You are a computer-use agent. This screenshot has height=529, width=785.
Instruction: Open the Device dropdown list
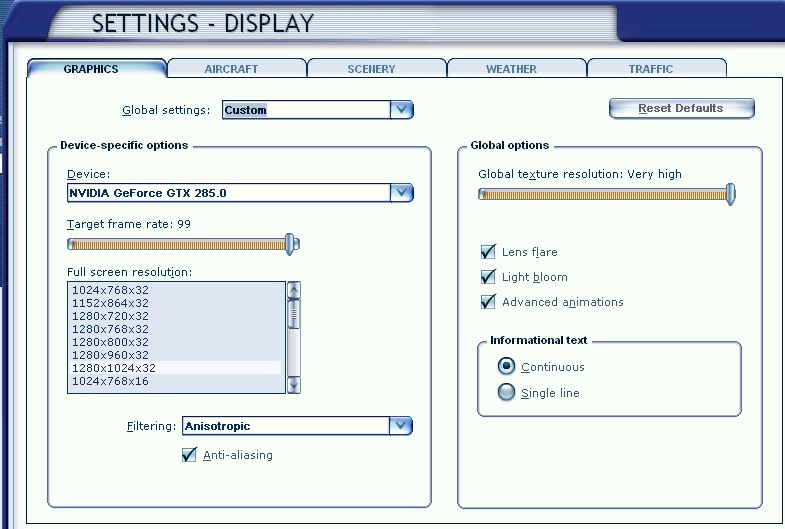tap(401, 192)
